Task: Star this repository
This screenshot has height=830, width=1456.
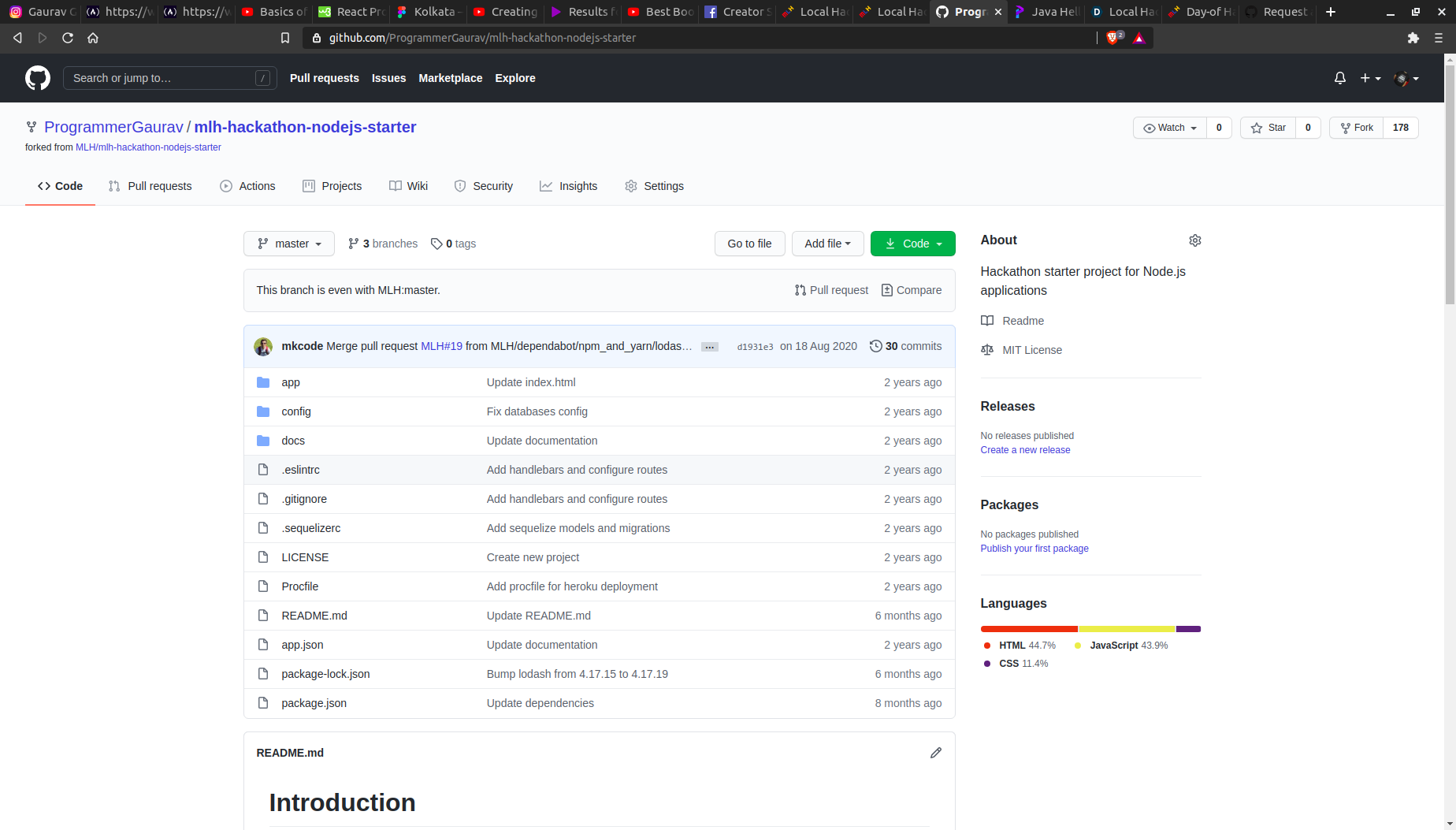Action: click(x=1268, y=128)
